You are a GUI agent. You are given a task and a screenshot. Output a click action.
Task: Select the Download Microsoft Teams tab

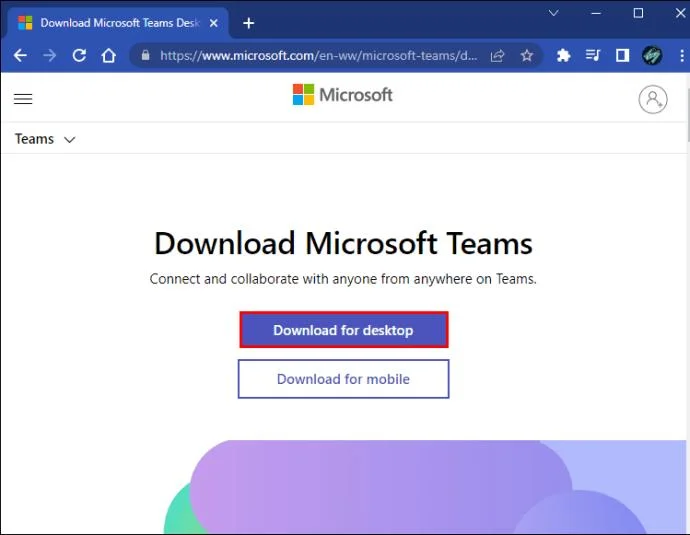118,23
